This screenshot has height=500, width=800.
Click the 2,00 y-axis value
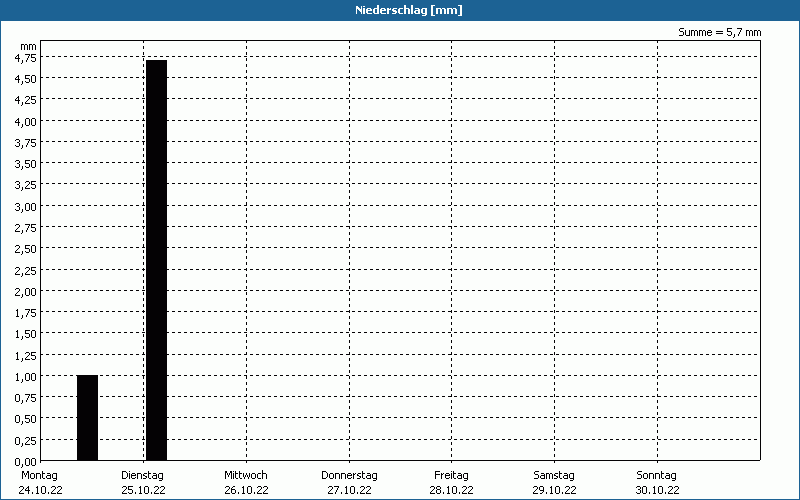click(x=26, y=292)
